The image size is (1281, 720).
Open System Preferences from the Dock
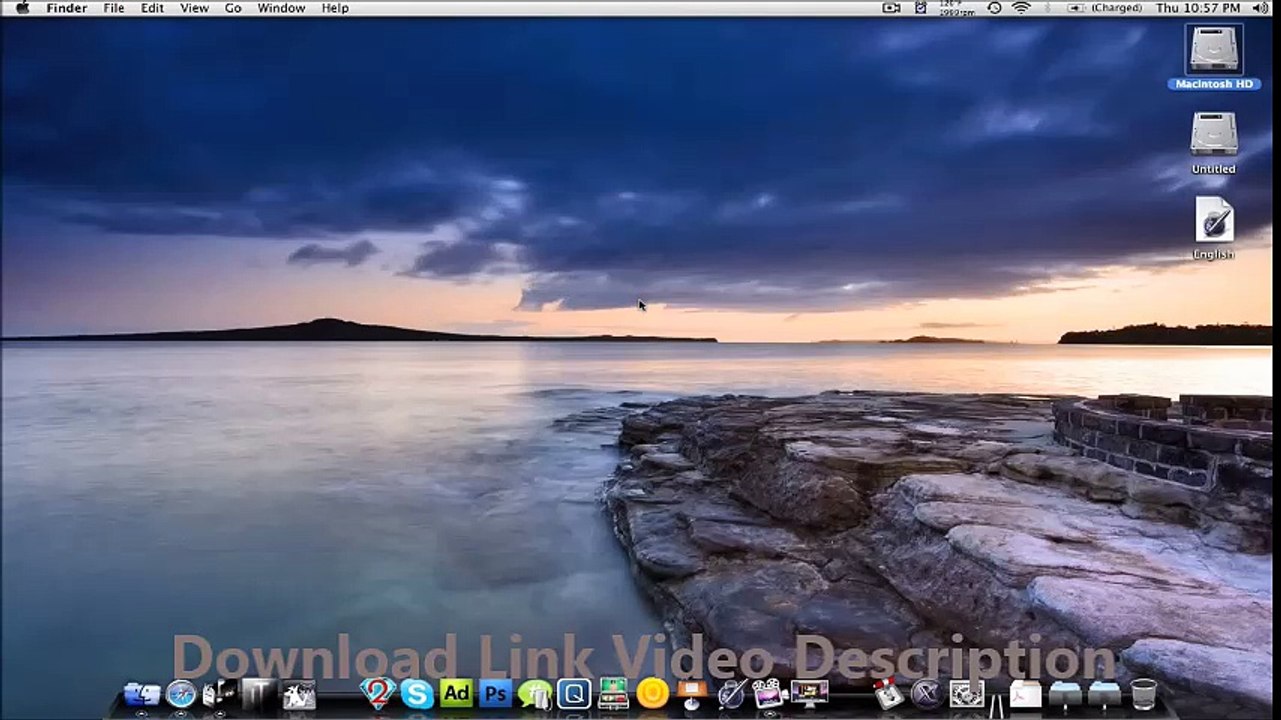coord(967,694)
